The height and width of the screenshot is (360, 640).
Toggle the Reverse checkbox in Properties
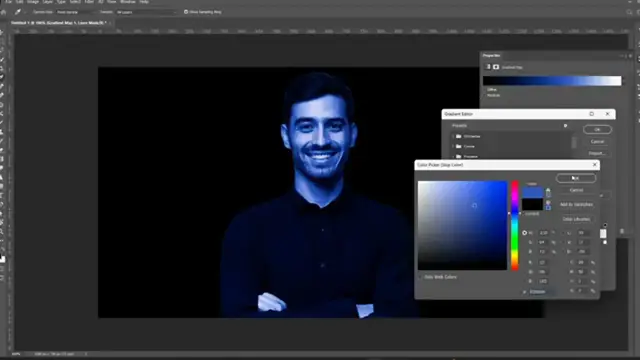485,95
